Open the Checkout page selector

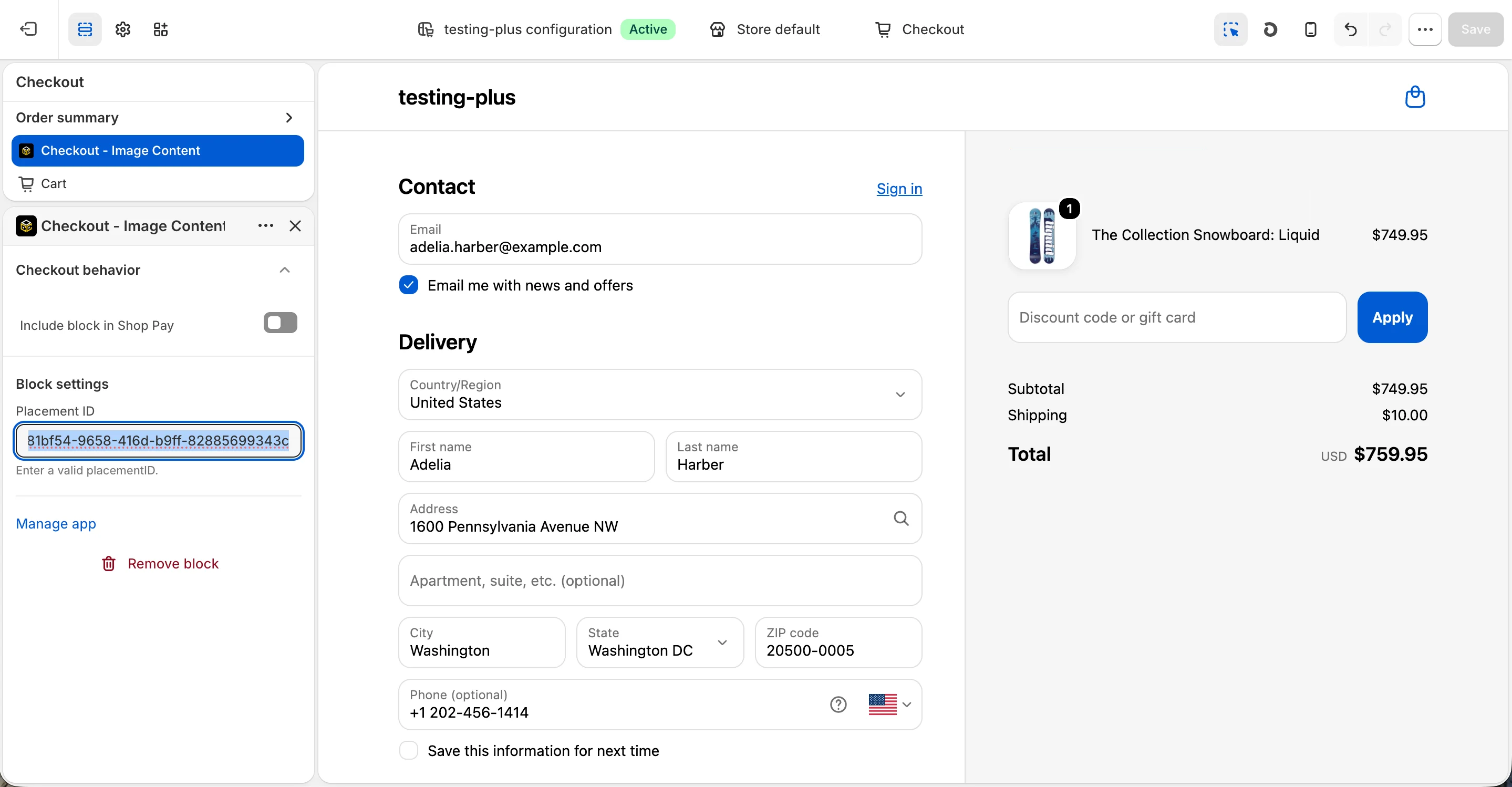coord(919,29)
